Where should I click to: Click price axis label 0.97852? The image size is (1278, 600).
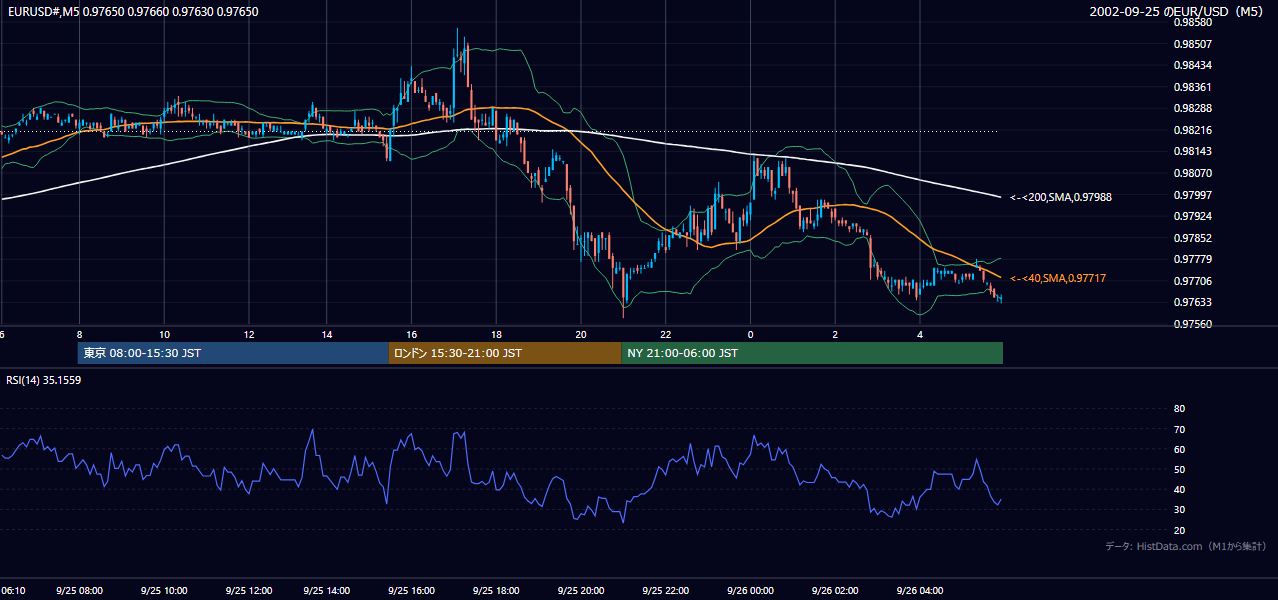[x=1193, y=238]
